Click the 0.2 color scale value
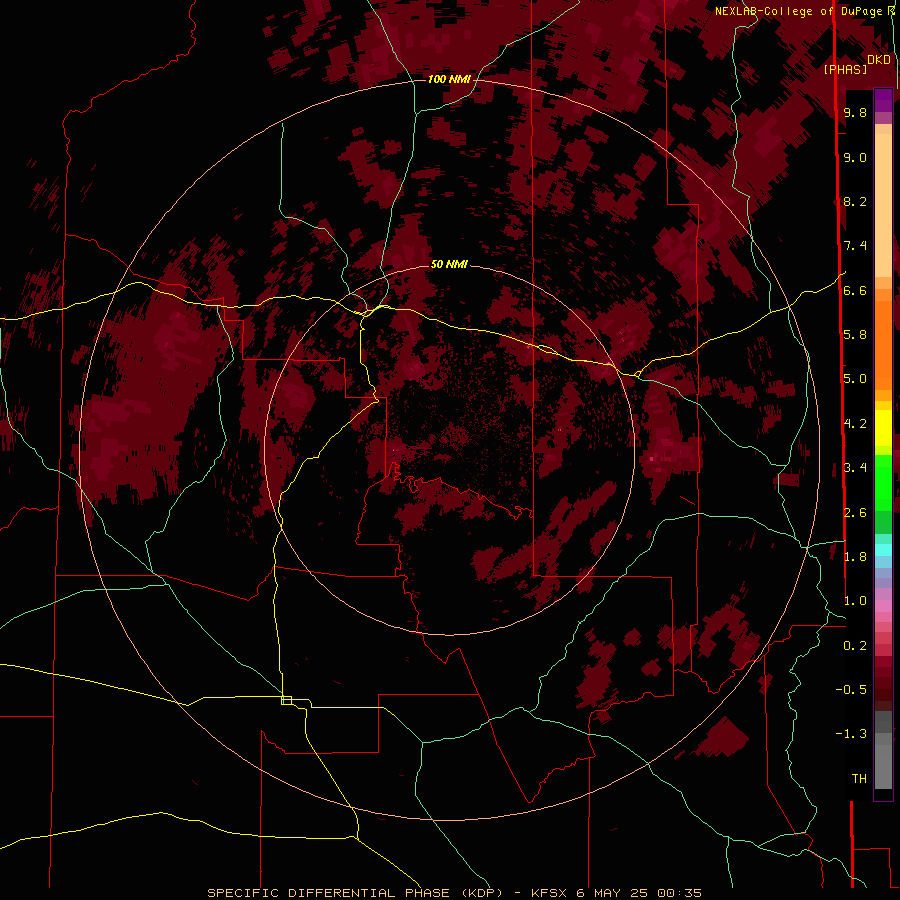The width and height of the screenshot is (900, 900). click(855, 646)
